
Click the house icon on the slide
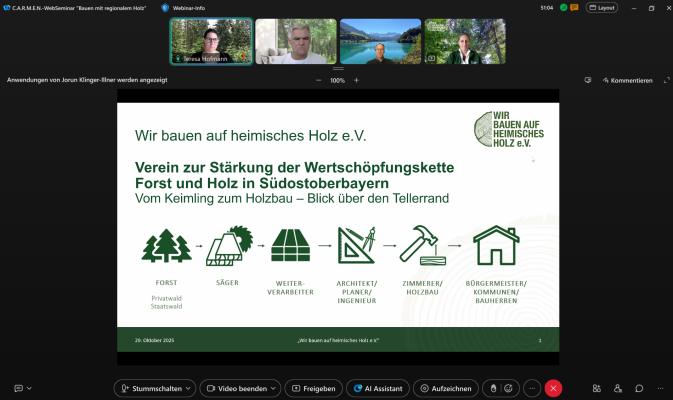click(x=496, y=245)
